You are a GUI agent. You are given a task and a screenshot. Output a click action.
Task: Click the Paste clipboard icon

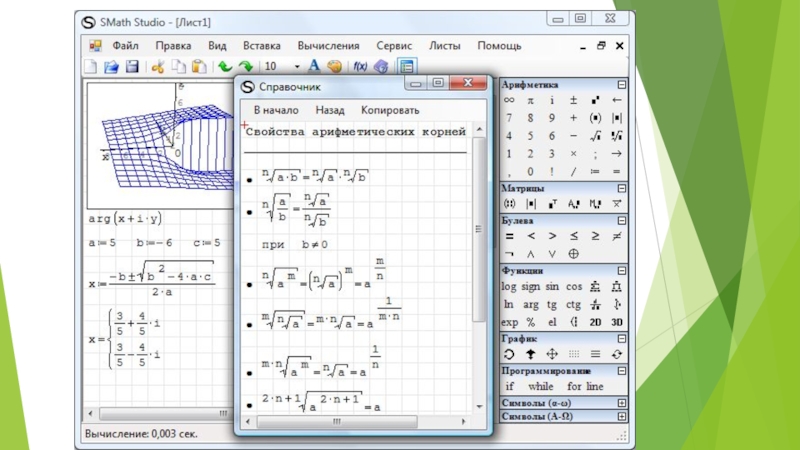tap(199, 66)
